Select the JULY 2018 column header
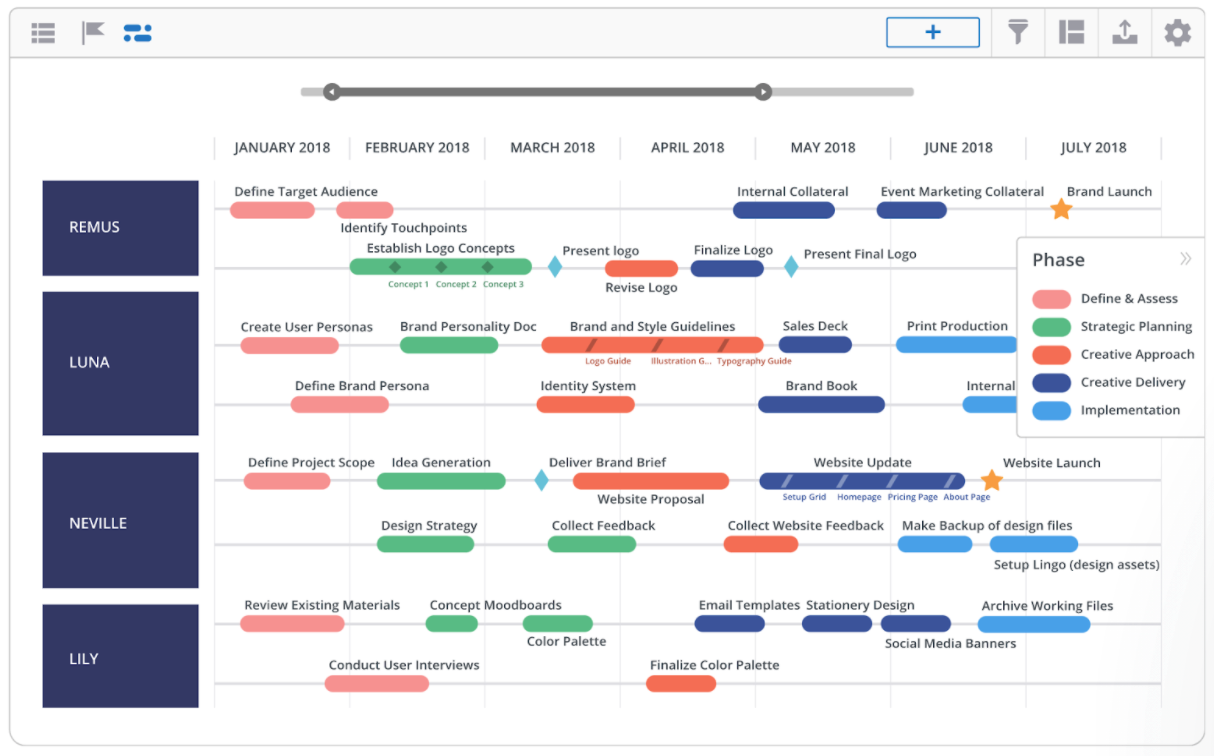 click(1093, 147)
